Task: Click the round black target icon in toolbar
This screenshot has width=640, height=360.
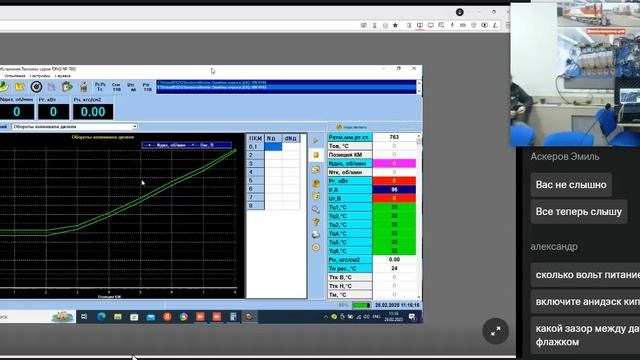Action: pos(36,87)
